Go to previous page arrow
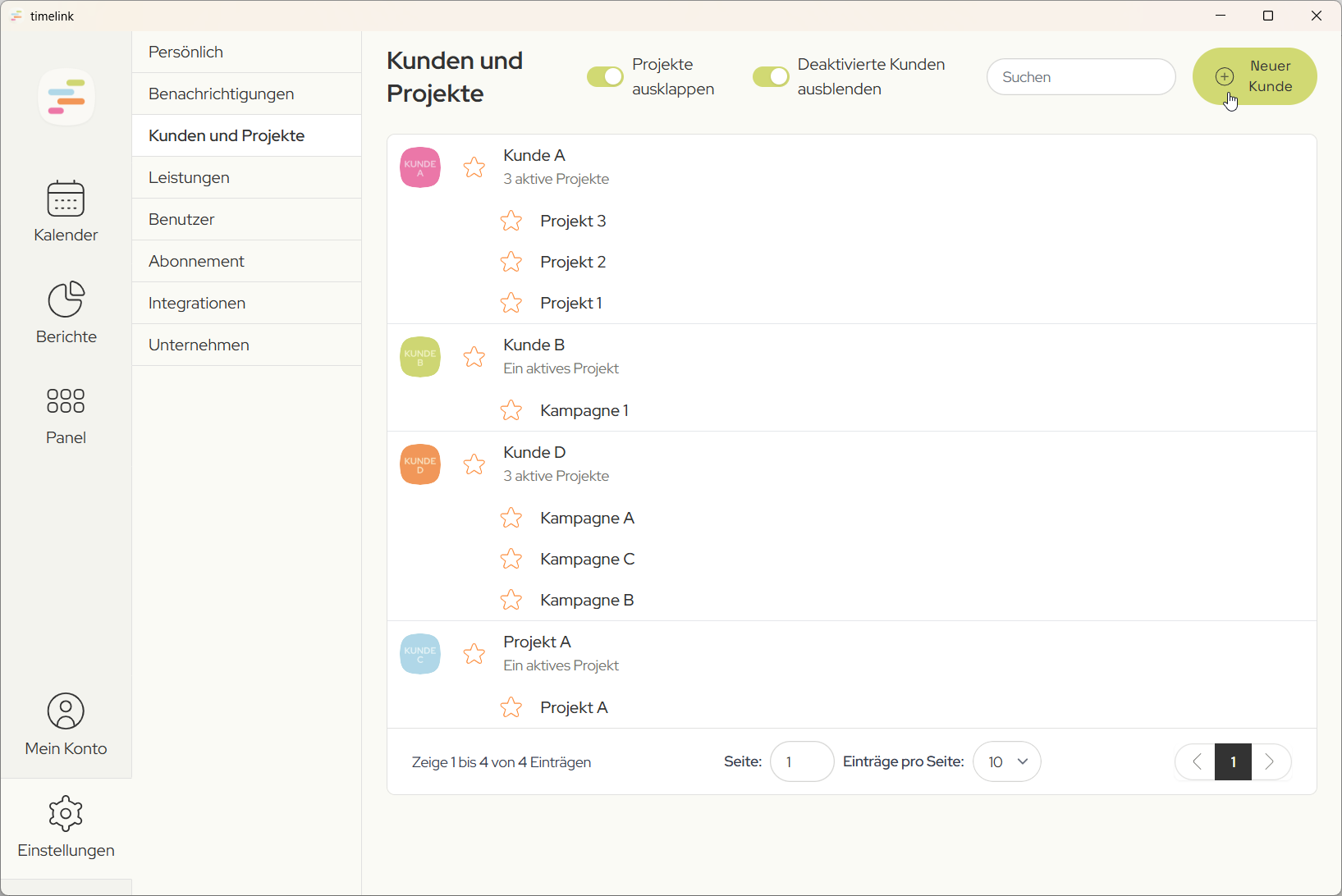 click(x=1196, y=762)
